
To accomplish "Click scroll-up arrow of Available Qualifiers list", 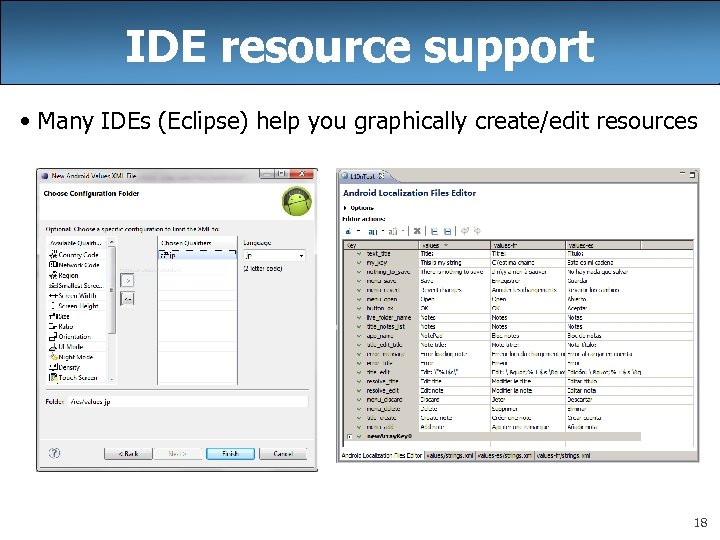I will (112, 242).
